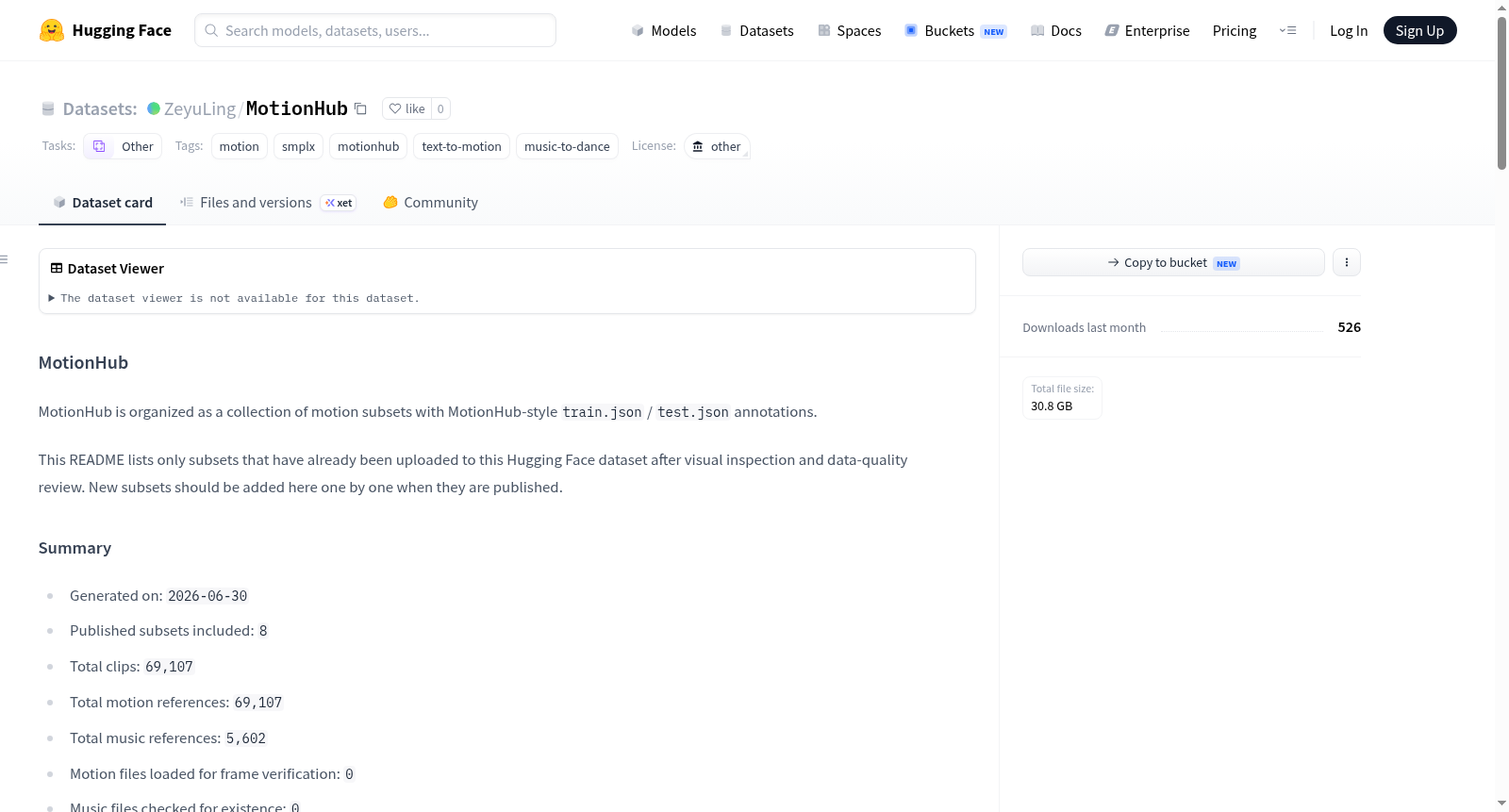Click Log In link

(1349, 30)
